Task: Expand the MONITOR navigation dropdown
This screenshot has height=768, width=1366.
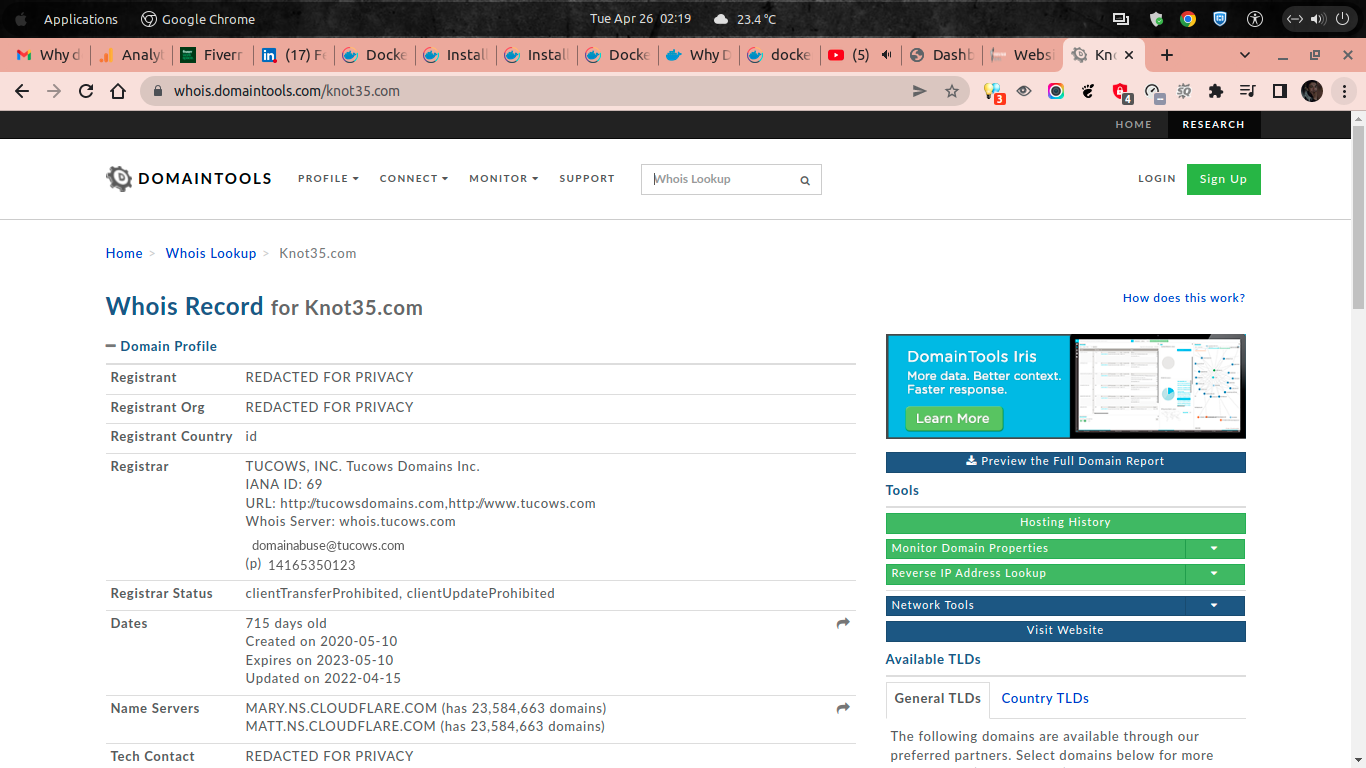Action: coord(504,179)
